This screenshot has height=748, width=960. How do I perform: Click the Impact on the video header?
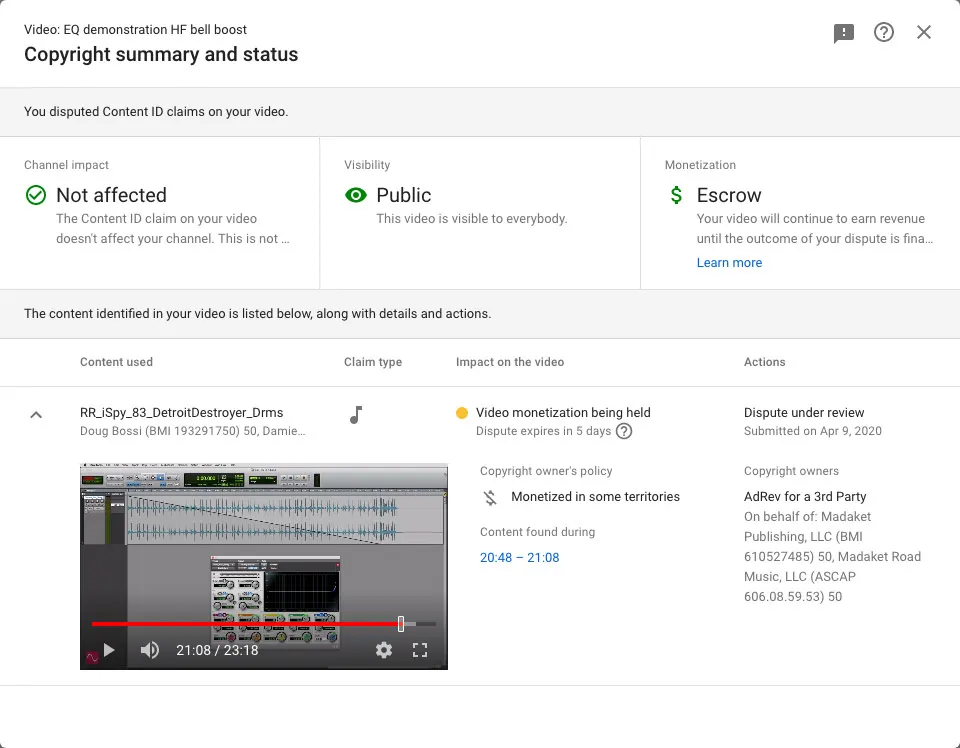coord(510,362)
